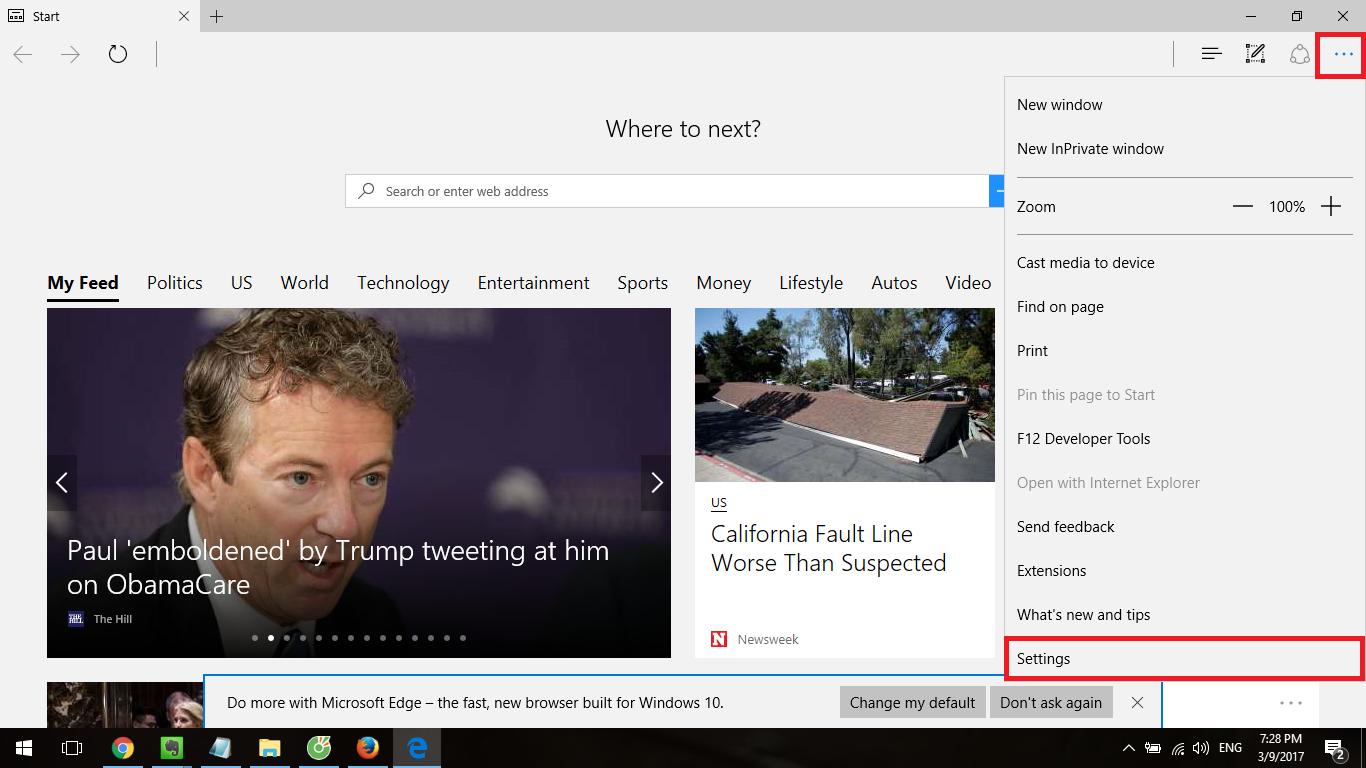
Task: Open File Explorer from the taskbar
Action: pos(270,748)
